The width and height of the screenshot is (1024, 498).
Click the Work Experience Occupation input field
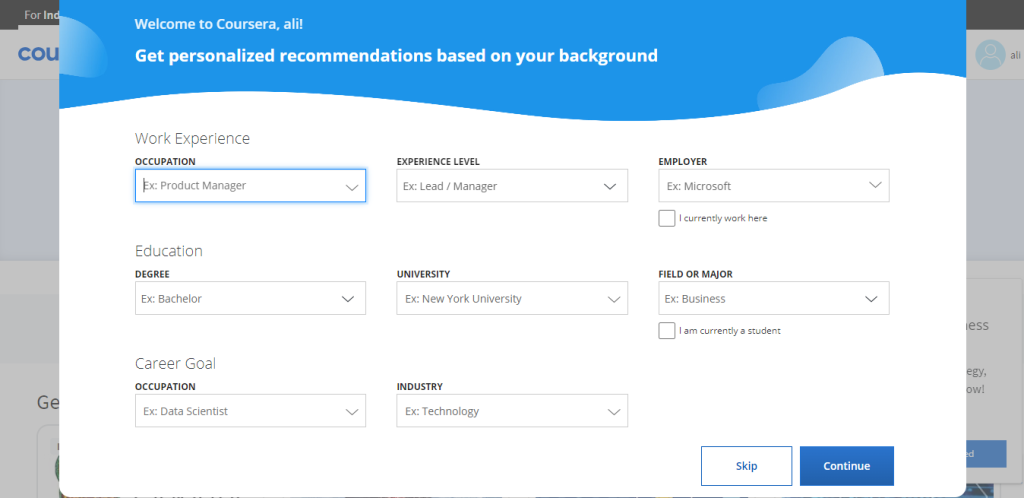pos(250,185)
